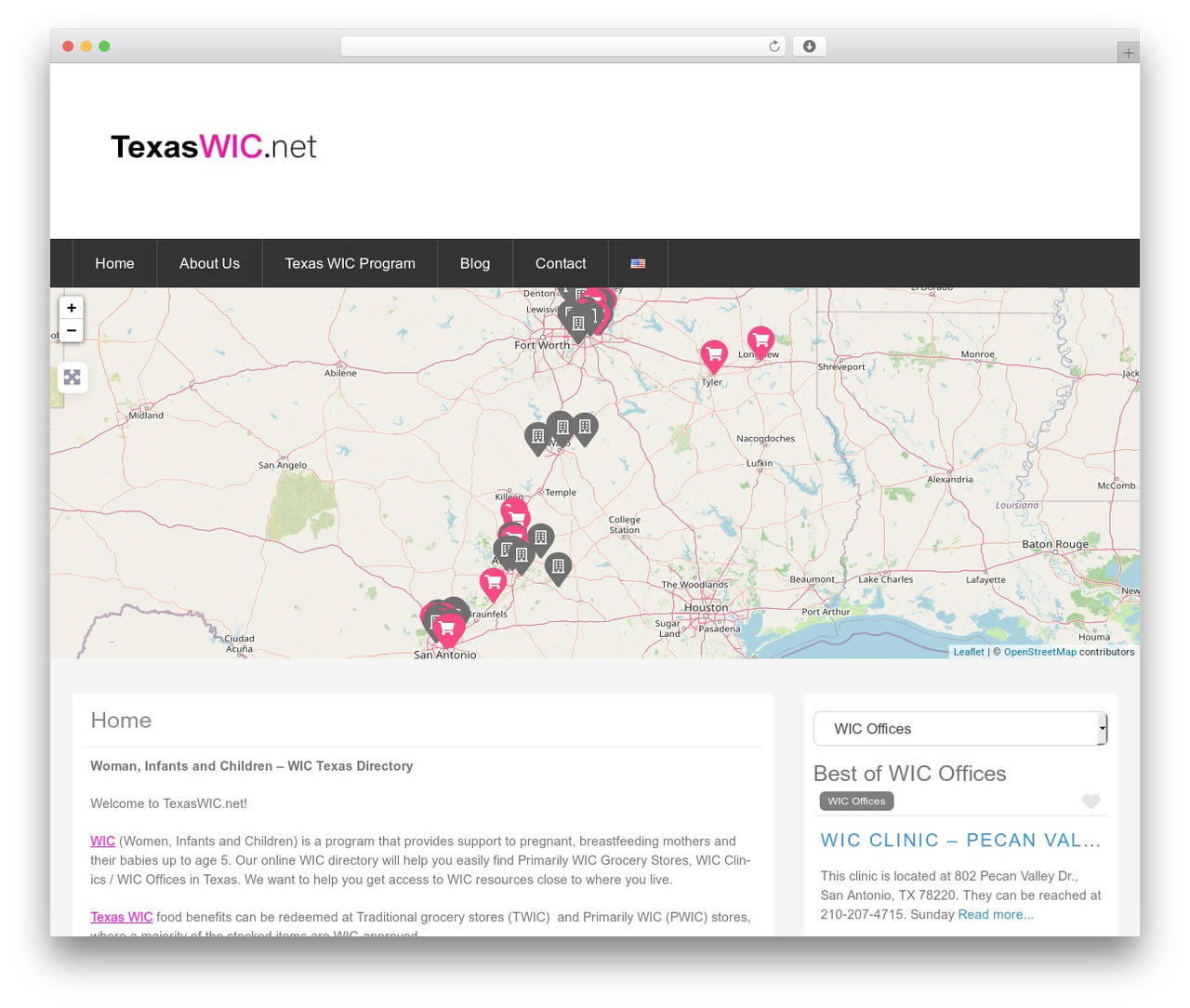Viewport: 1190px width, 1008px height.
Task: Follow the WIC link in the paragraph
Action: click(x=102, y=842)
